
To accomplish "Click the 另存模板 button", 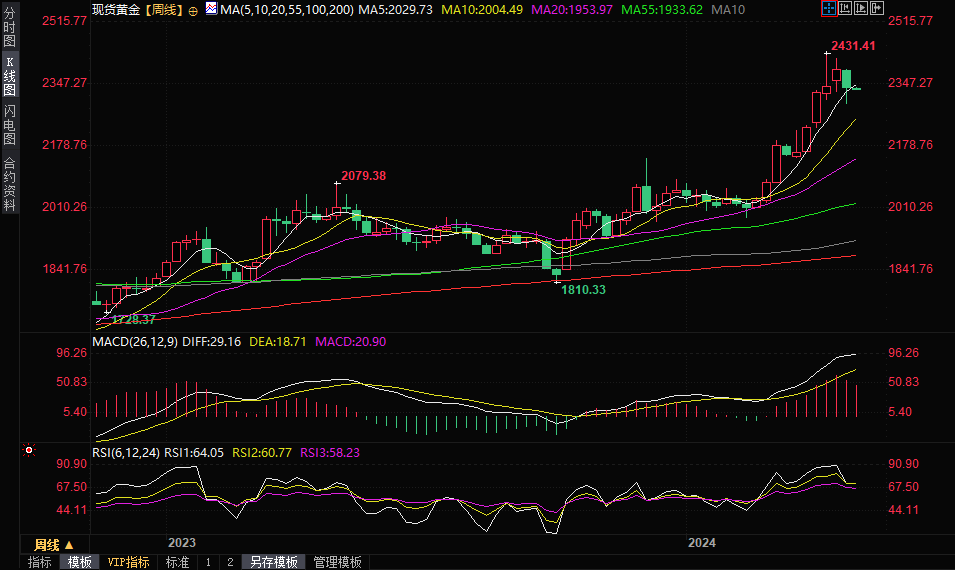I will click(x=274, y=562).
